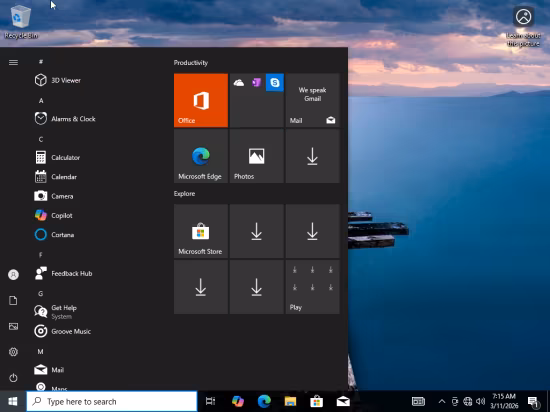Click the Explore group title
Image resolution: width=550 pixels, height=412 pixels.
tap(185, 194)
